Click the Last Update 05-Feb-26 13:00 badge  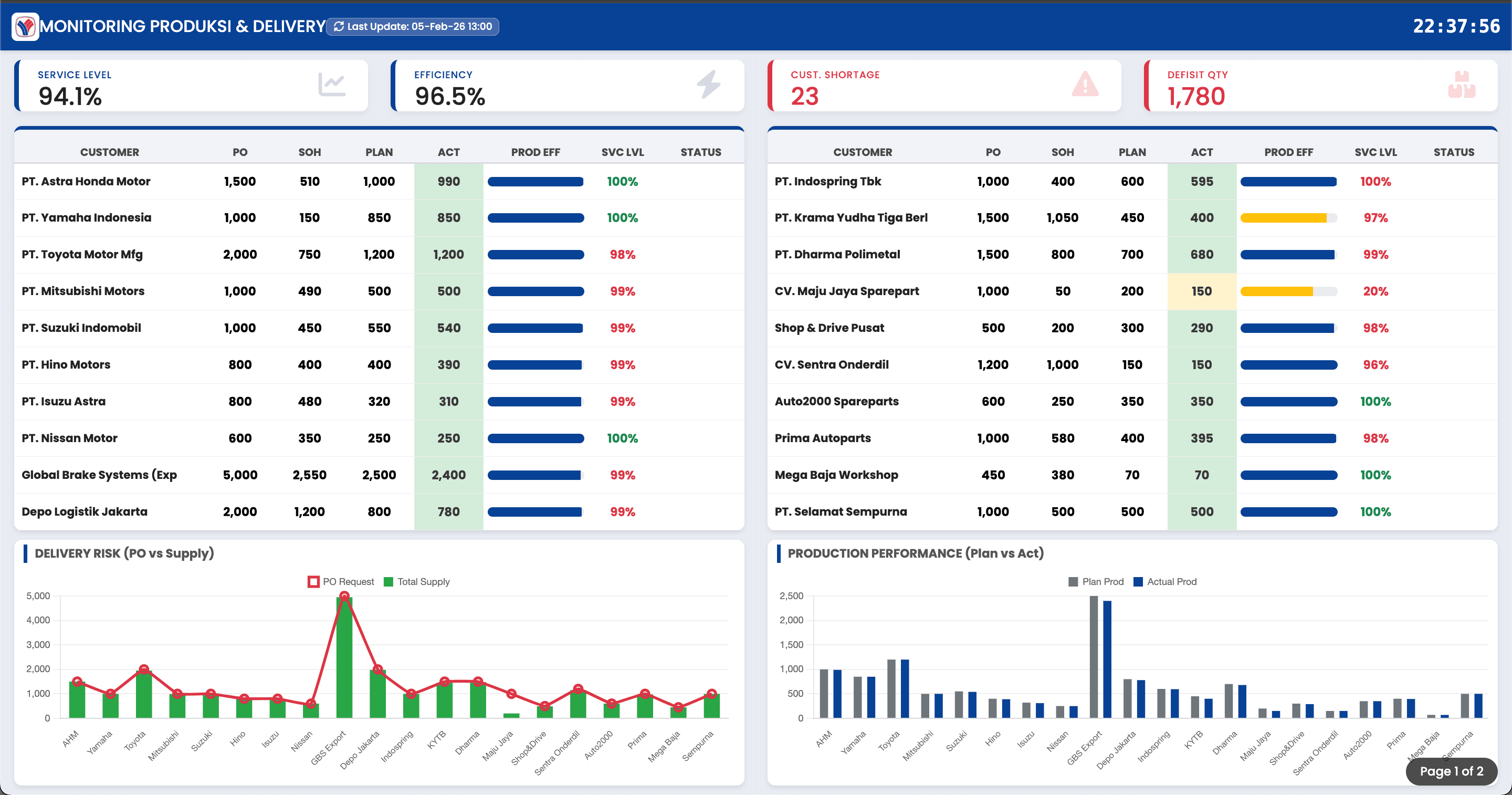pos(413,26)
